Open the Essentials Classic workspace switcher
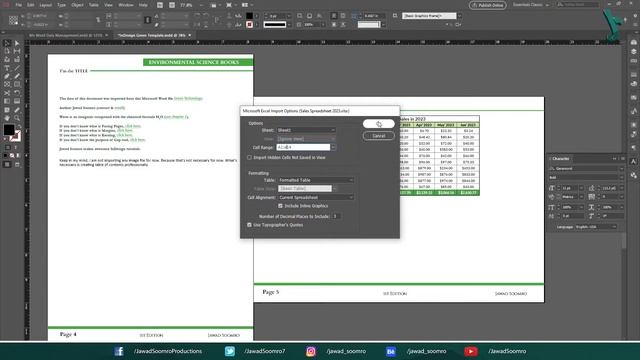640x360 pixels. pyautogui.click(x=531, y=5)
